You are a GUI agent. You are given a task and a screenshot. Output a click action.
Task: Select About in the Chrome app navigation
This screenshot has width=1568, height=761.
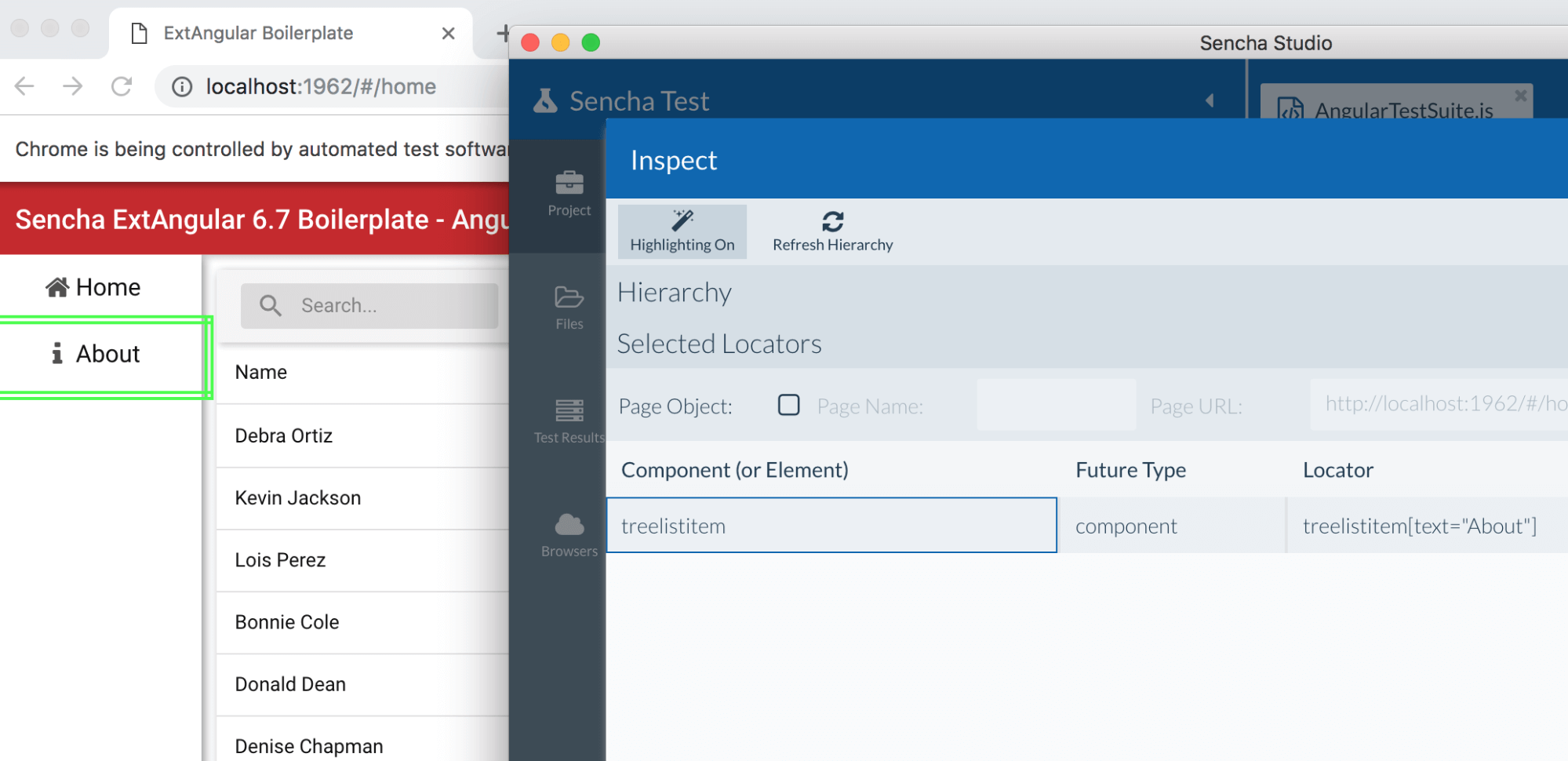[100, 354]
